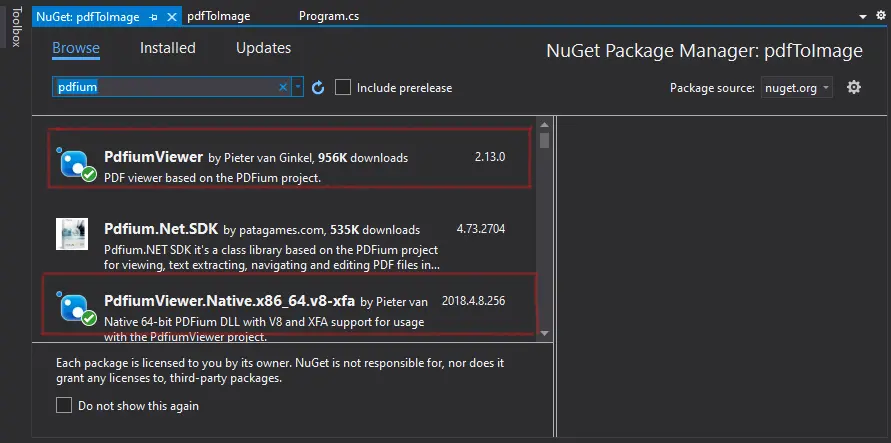Expand the search history dropdown arrow
The width and height of the screenshot is (891, 443).
click(x=298, y=87)
